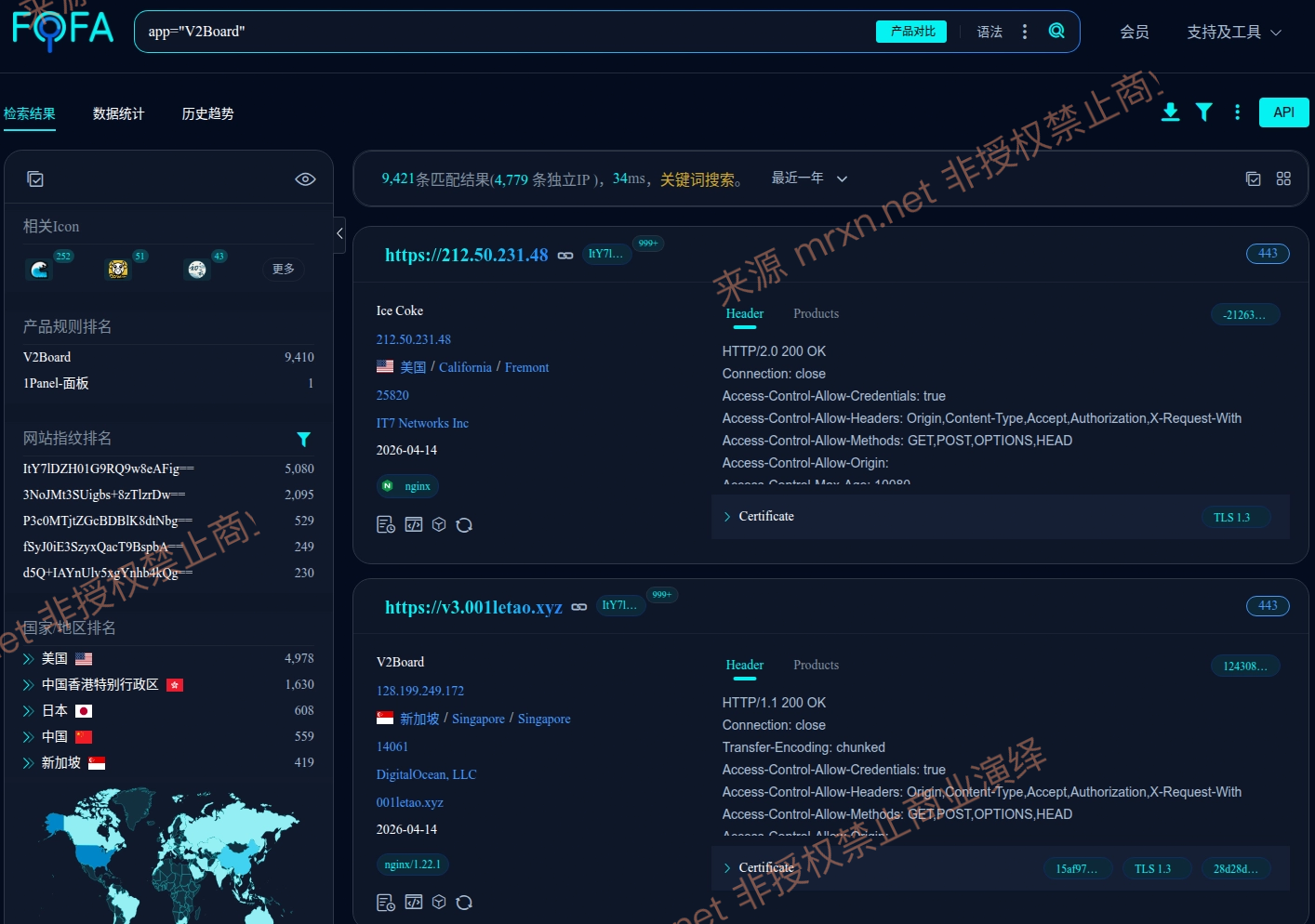Click the Singapore flag in second result
Viewport: 1315px width, 924px height.
(385, 718)
